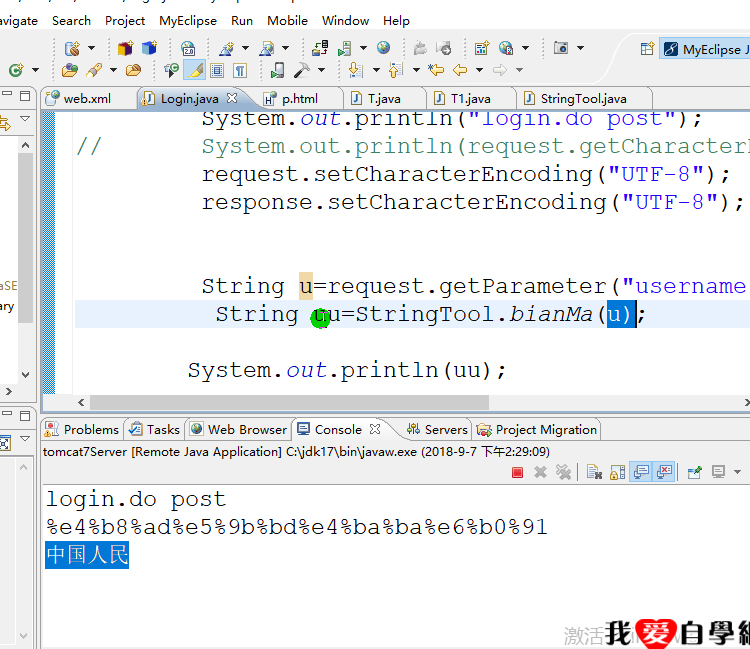This screenshot has width=750, height=649.
Task: Click the blue new module cube icon
Action: pos(149,48)
